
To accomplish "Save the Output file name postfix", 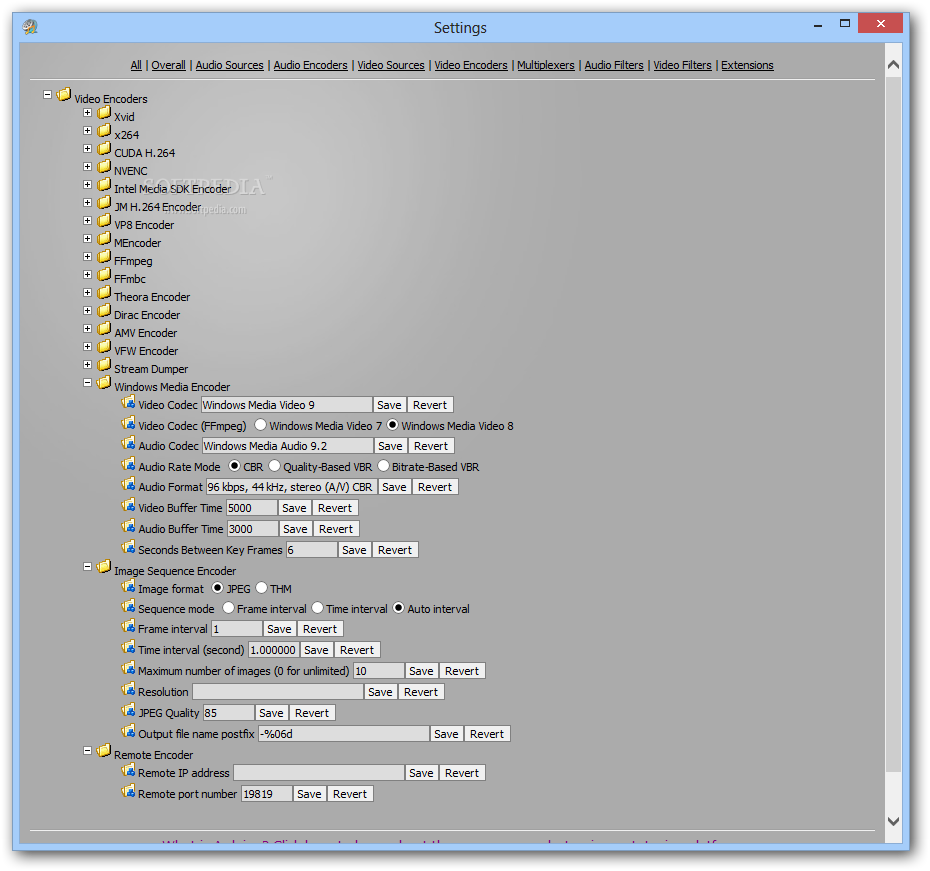I will pos(446,734).
